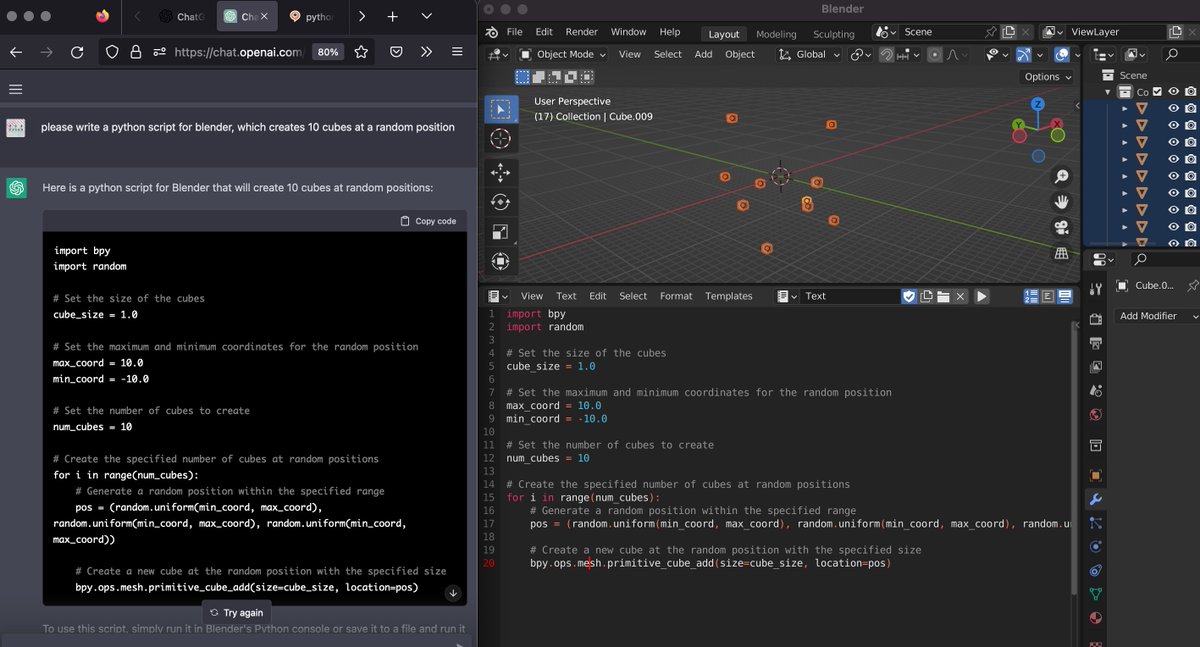Open the Format menu in text editor

click(x=676, y=296)
